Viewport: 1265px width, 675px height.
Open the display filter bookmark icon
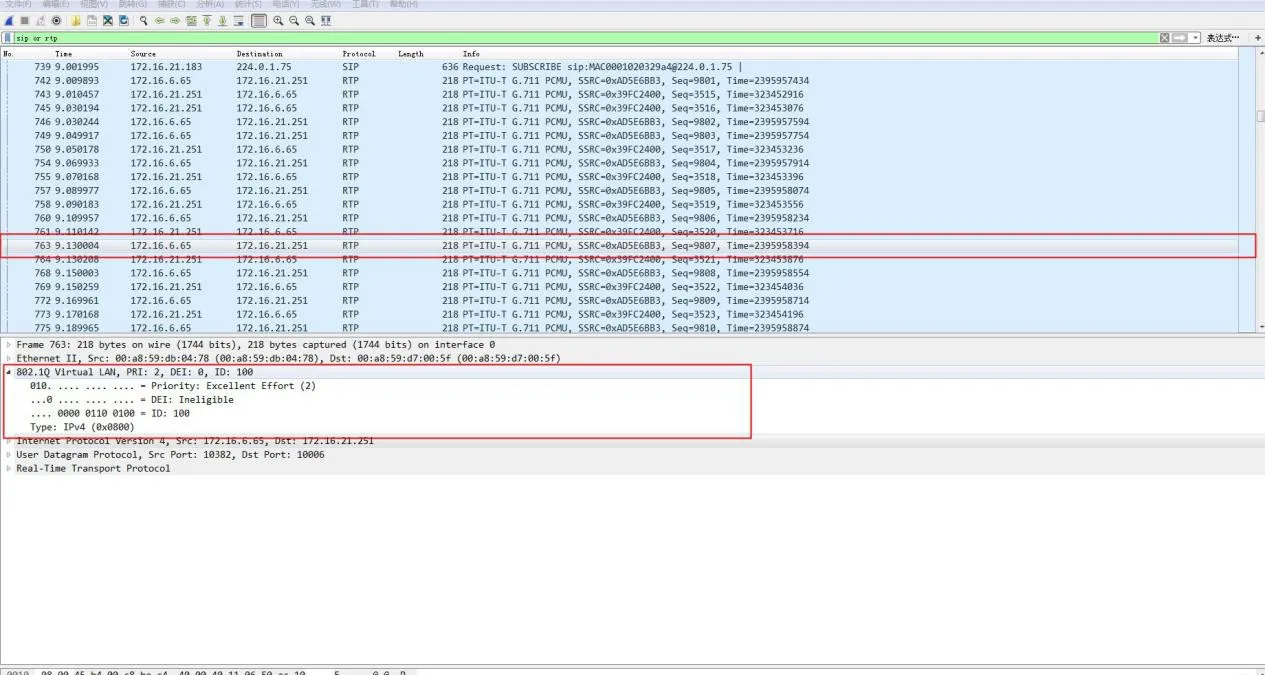pos(8,38)
